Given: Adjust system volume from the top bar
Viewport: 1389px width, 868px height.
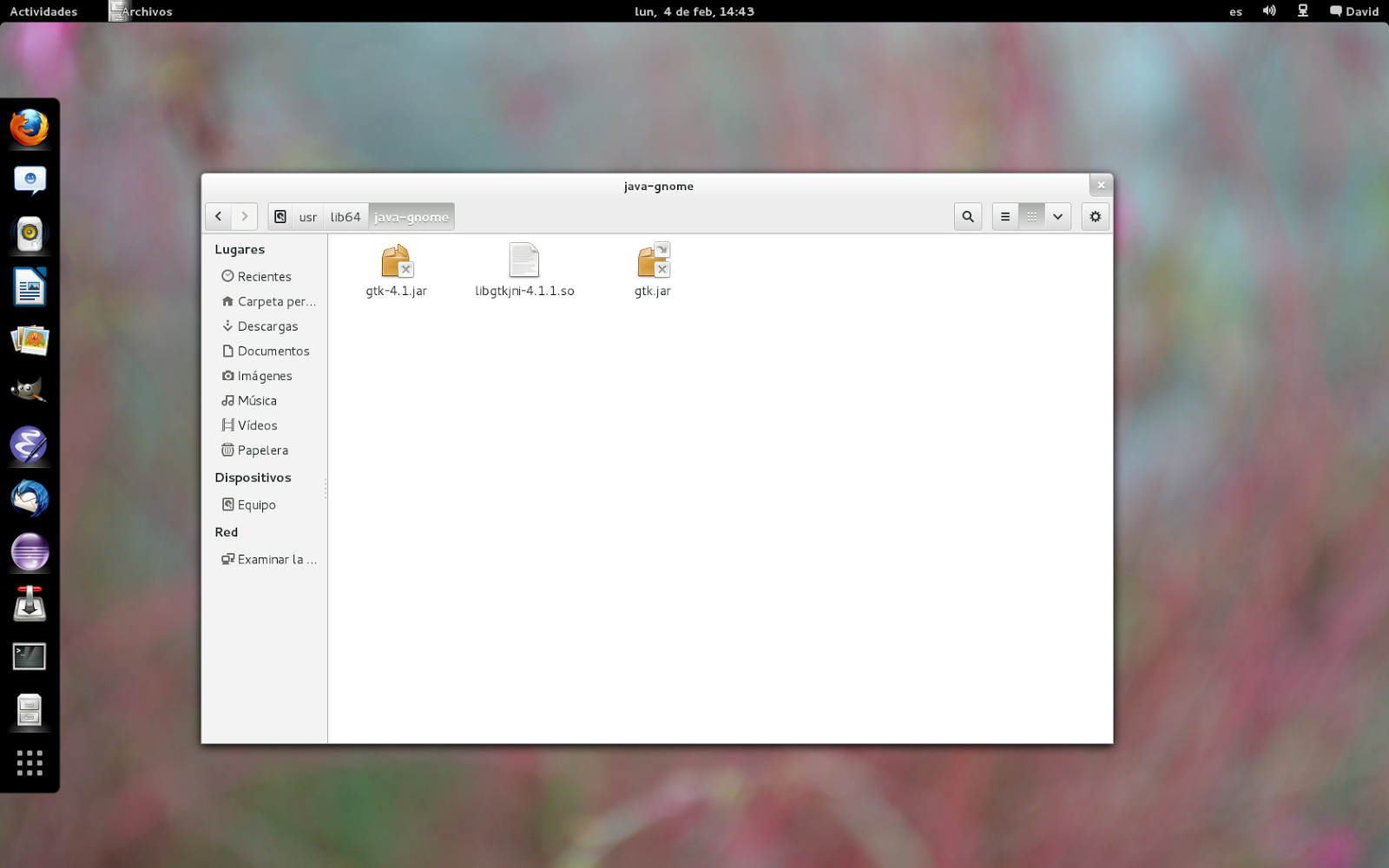Looking at the screenshot, I should [x=1269, y=11].
